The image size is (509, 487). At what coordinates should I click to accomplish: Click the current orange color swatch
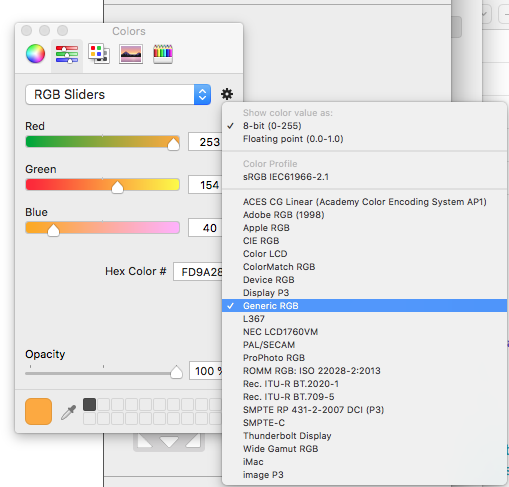(38, 411)
